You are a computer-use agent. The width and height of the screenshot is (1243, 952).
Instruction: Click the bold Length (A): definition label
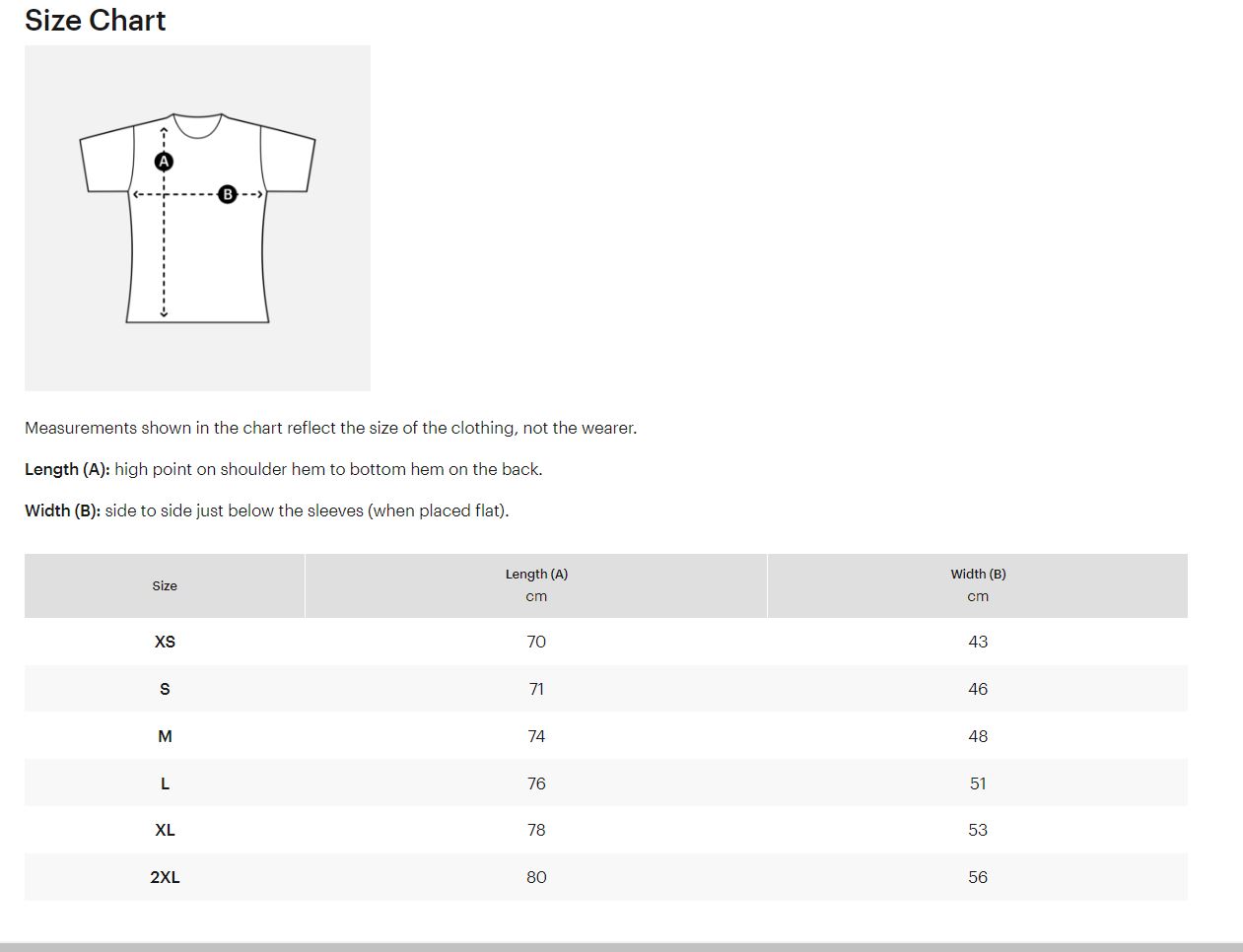click(x=67, y=469)
